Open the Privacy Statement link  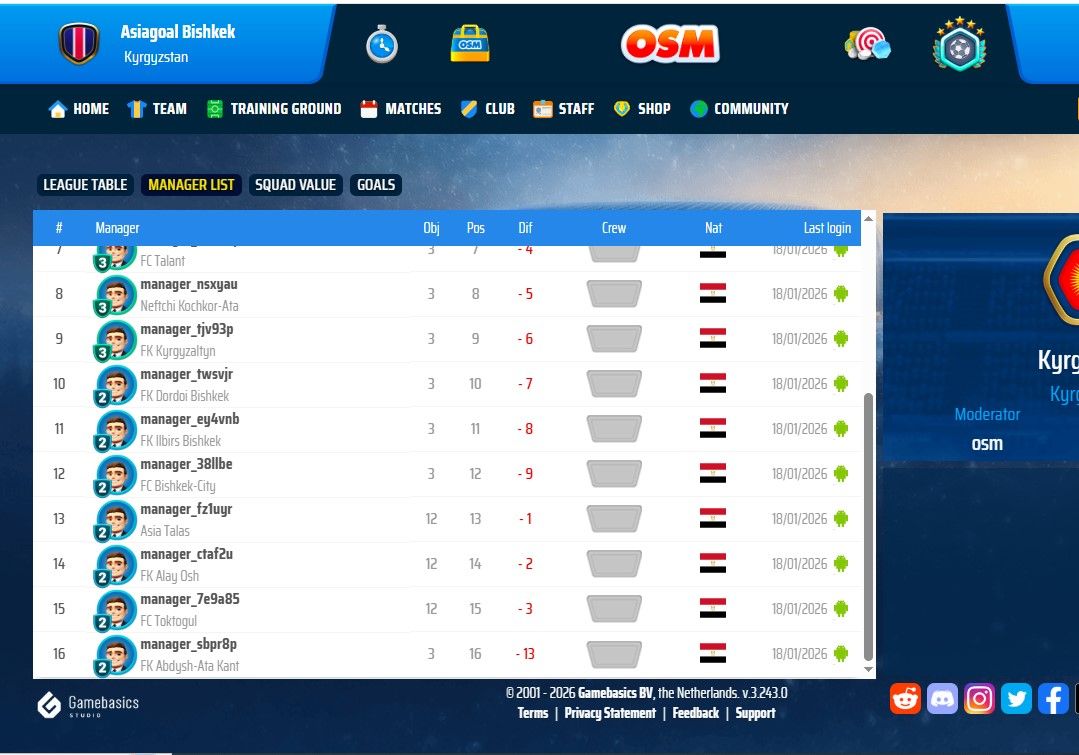pos(609,713)
